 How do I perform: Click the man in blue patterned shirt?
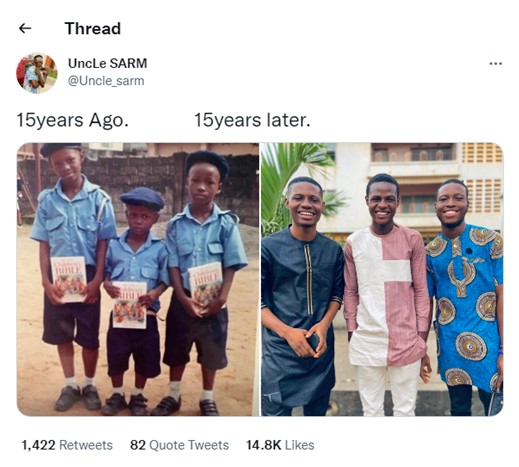465,293
